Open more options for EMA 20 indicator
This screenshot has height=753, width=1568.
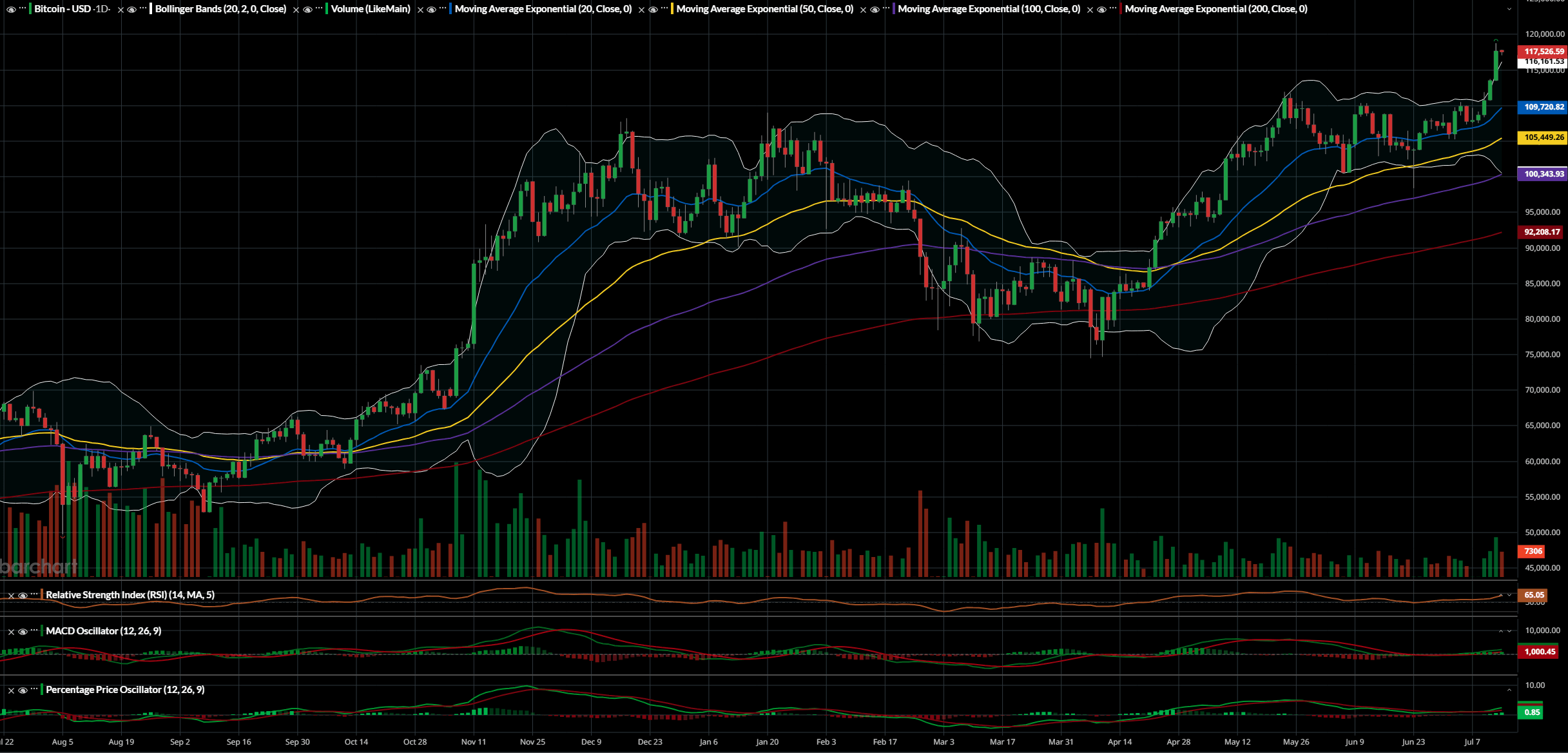click(x=442, y=8)
